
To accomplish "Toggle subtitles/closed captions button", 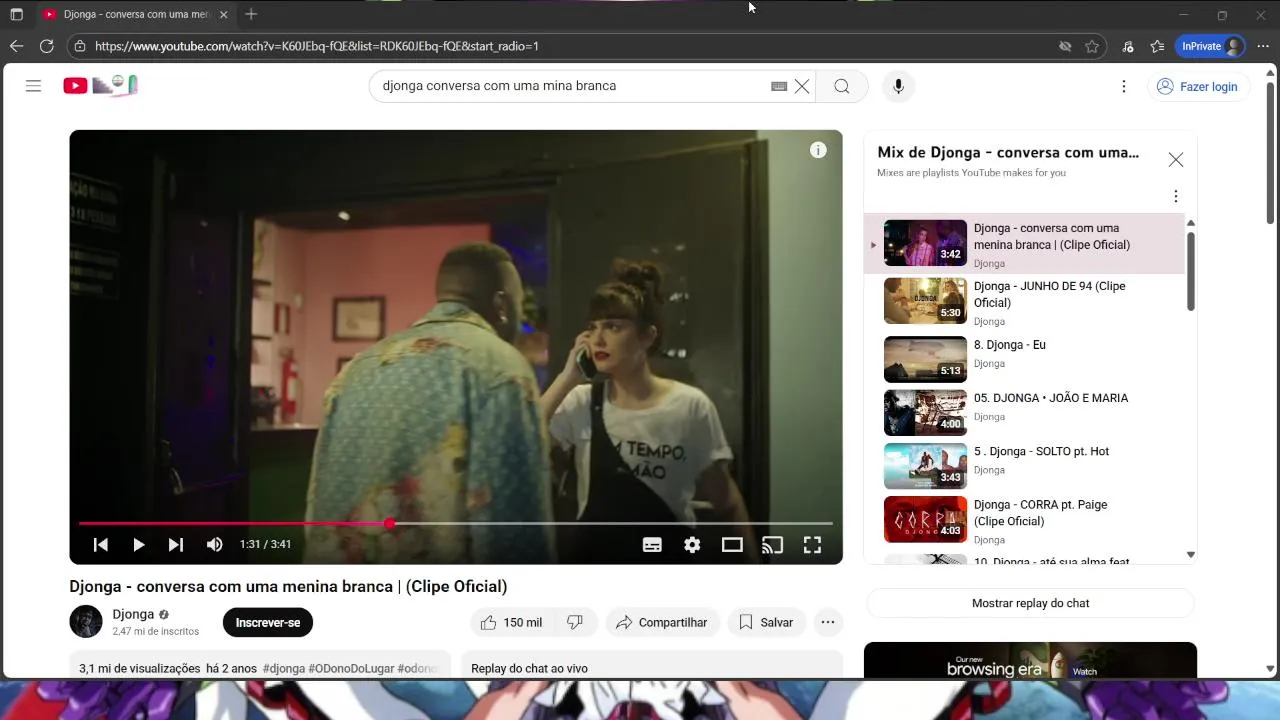I will [652, 545].
